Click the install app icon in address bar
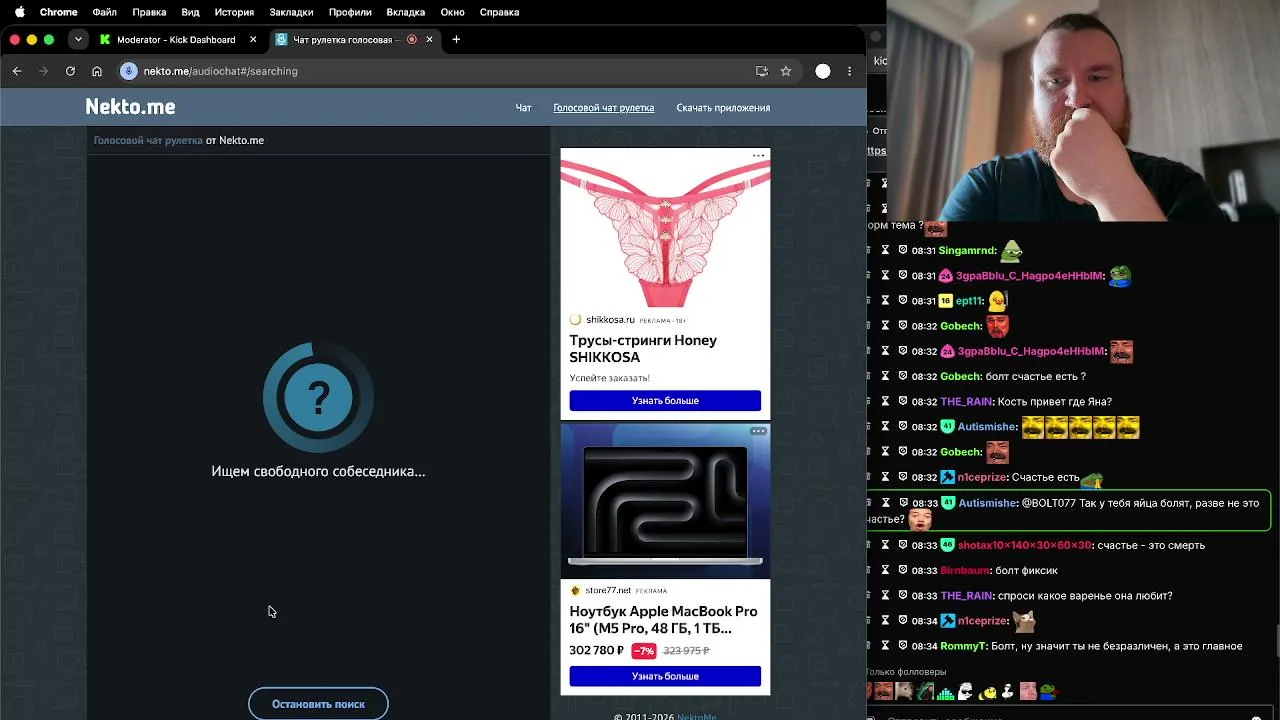Image resolution: width=1280 pixels, height=720 pixels. 762,71
